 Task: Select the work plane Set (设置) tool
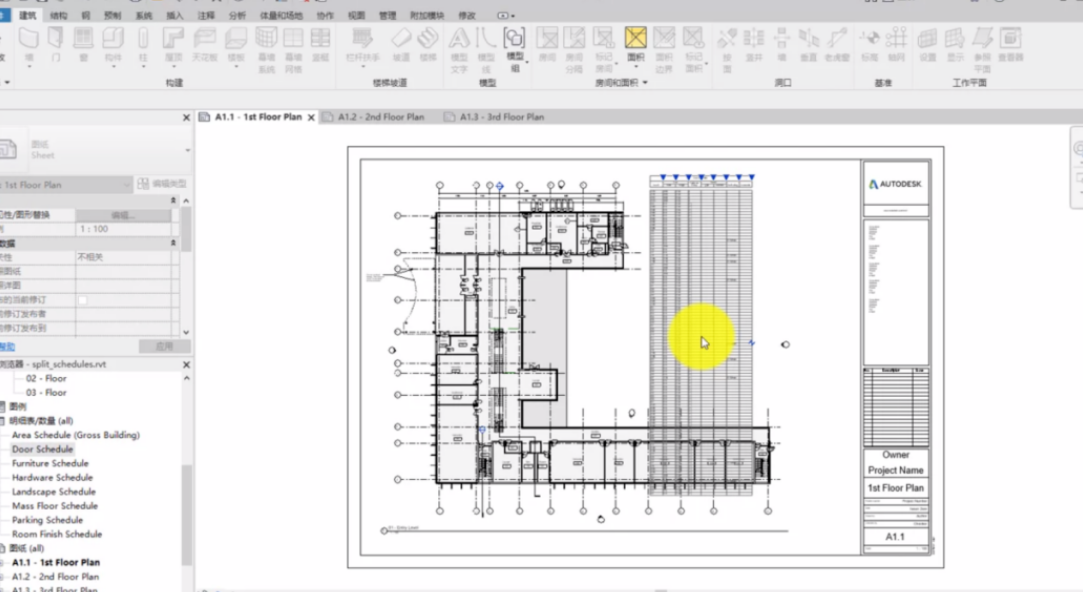928,45
